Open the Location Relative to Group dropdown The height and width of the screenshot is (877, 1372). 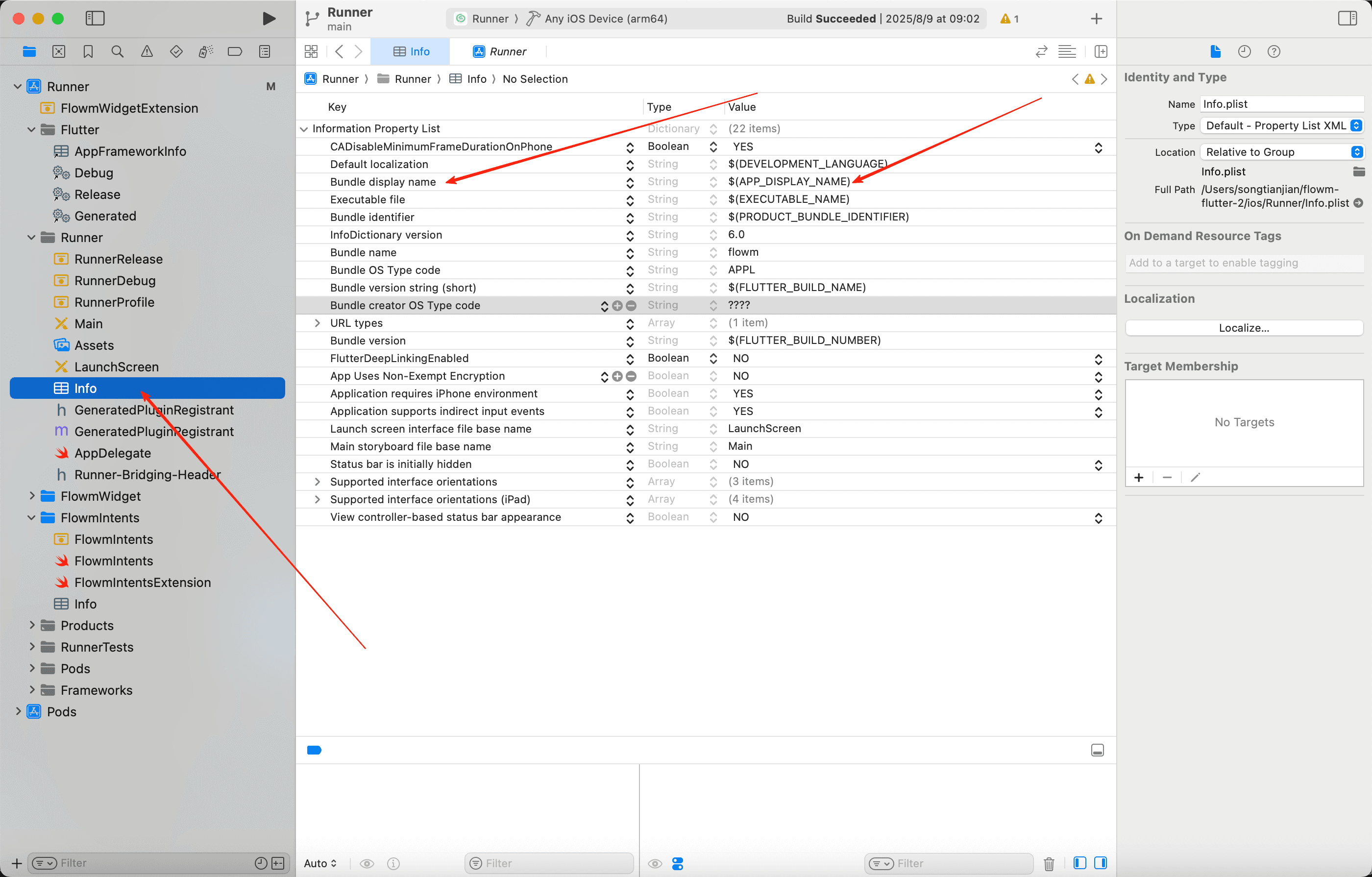coord(1281,151)
